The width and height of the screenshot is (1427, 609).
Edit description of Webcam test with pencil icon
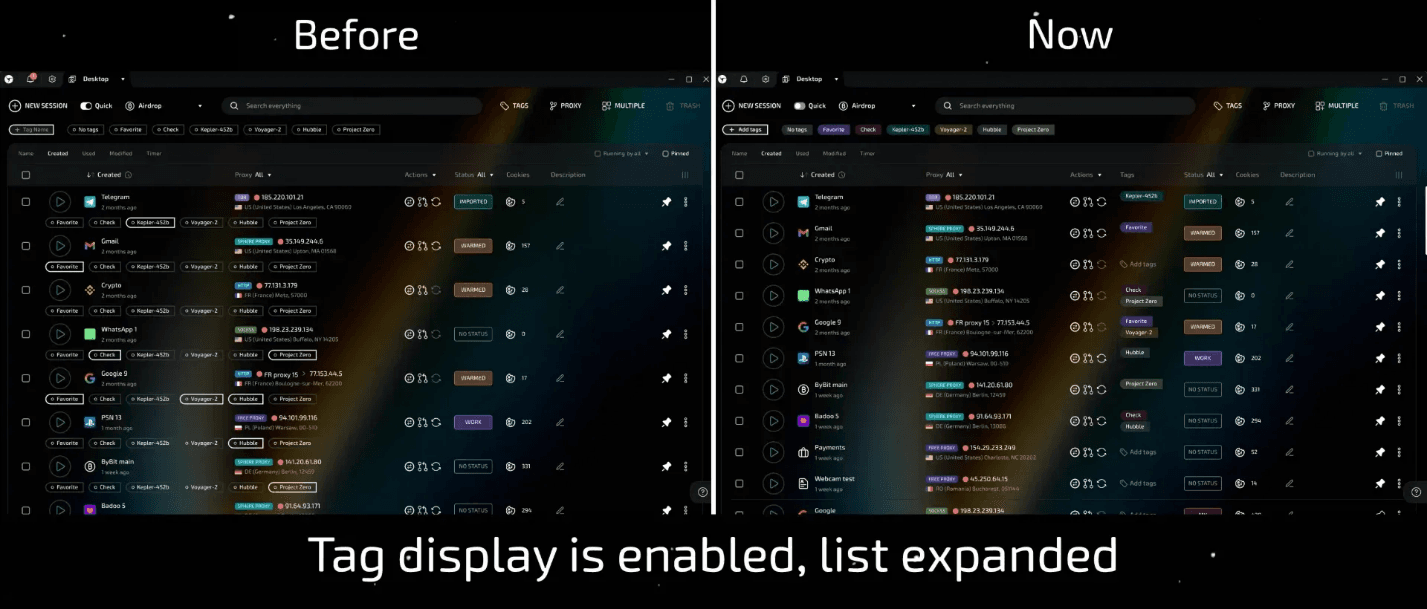click(x=1289, y=483)
